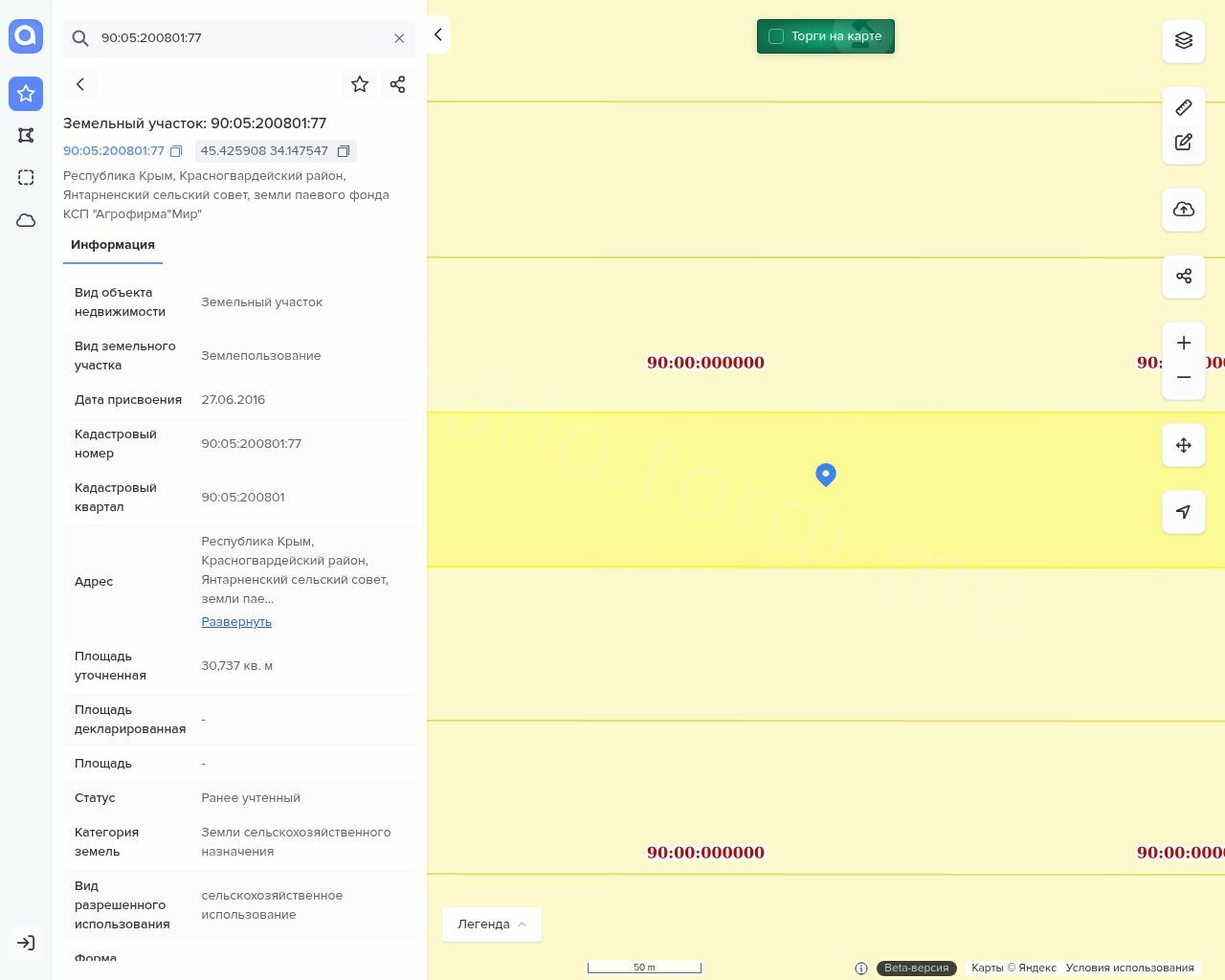Expand the Легенда panel
The image size is (1225, 980).
click(x=492, y=924)
